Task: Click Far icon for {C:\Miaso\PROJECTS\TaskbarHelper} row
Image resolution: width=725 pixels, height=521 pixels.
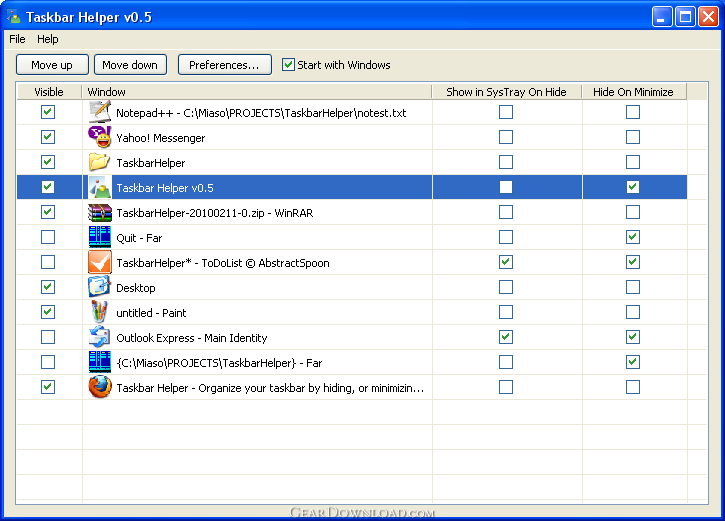Action: [99, 362]
